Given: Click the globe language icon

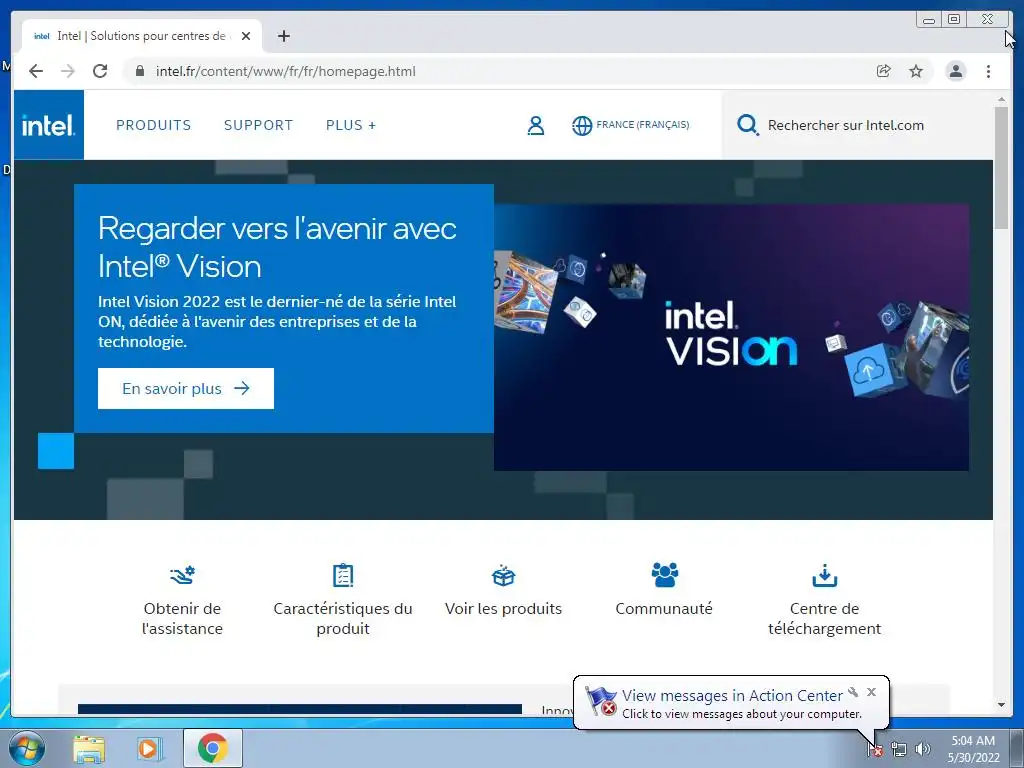Looking at the screenshot, I should (582, 125).
